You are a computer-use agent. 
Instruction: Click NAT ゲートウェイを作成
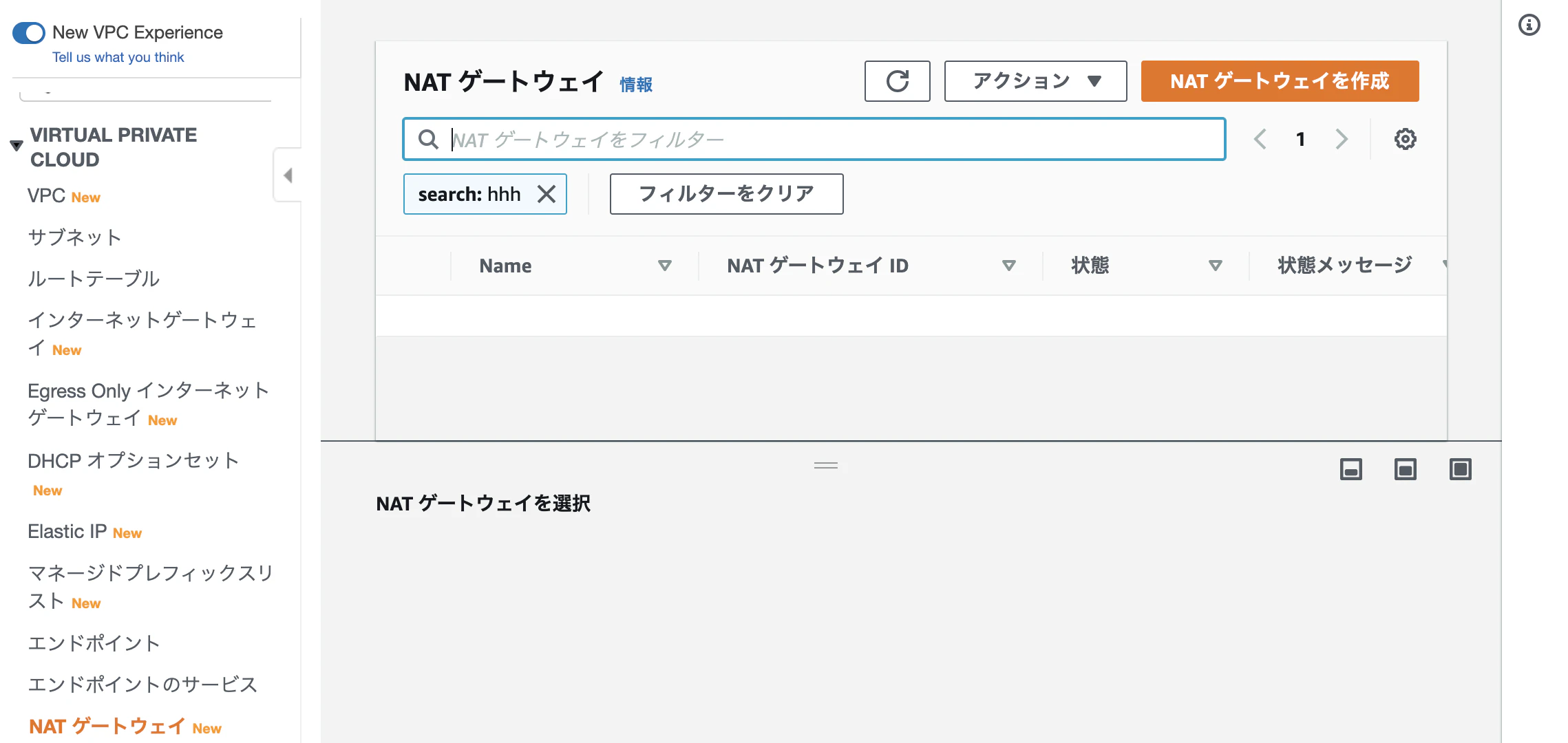coord(1279,80)
